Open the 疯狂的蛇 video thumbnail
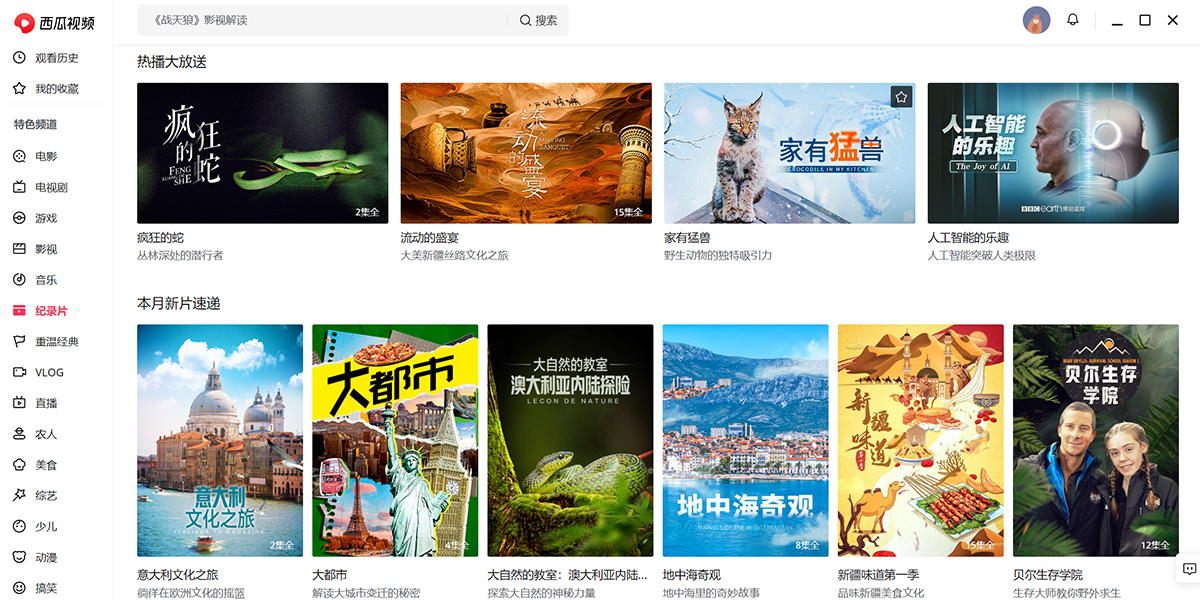1200x600 pixels. click(x=262, y=153)
